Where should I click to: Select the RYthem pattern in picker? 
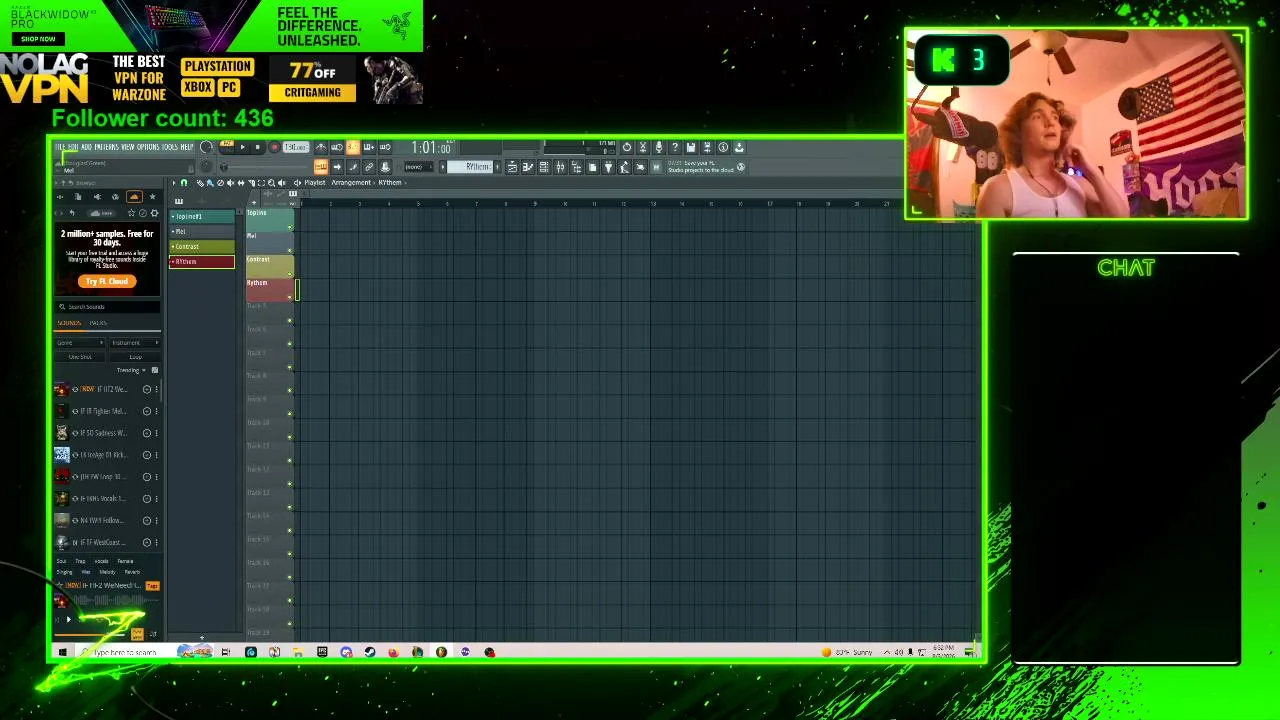202,261
